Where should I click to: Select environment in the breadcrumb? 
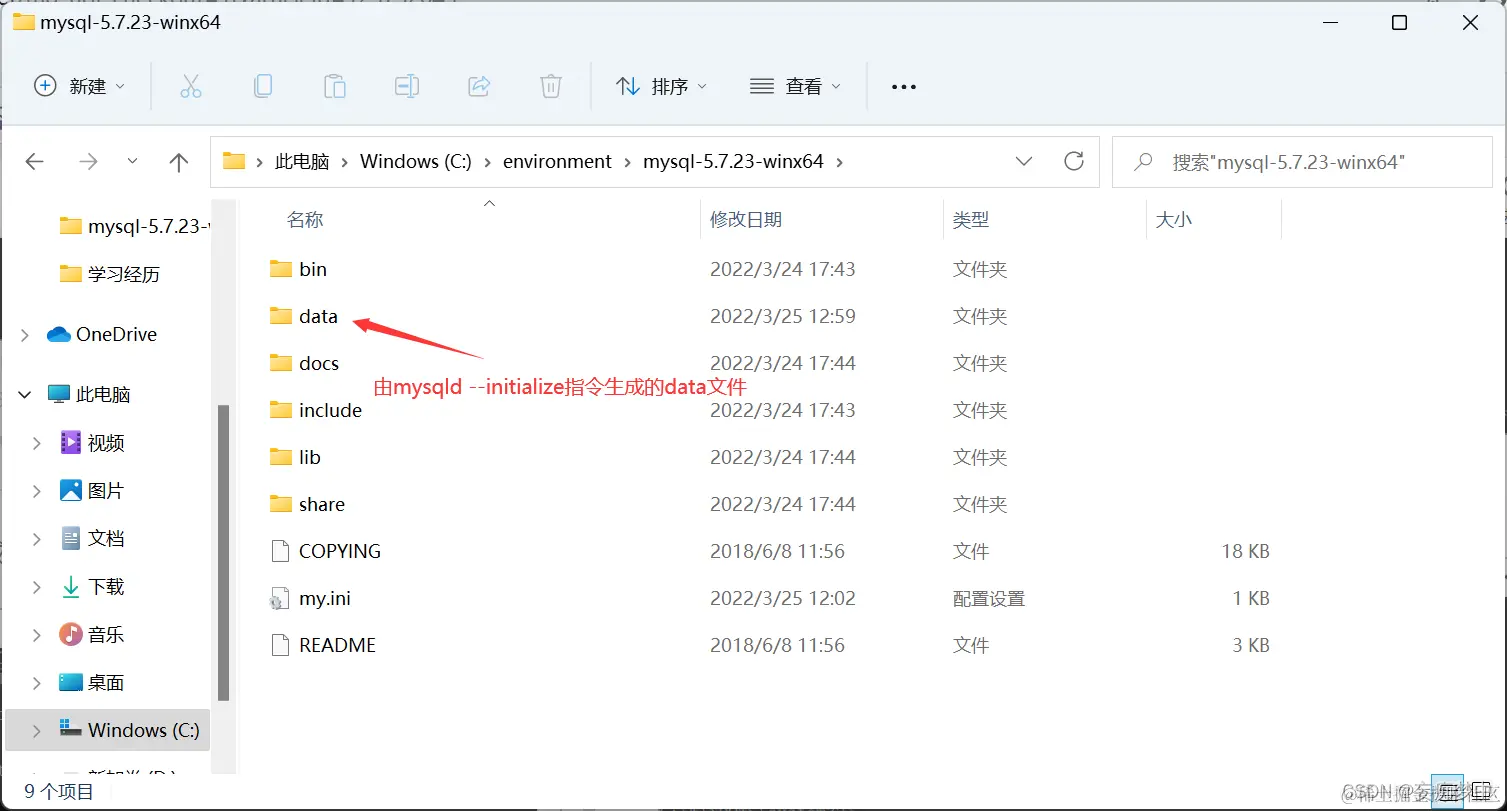coord(557,161)
